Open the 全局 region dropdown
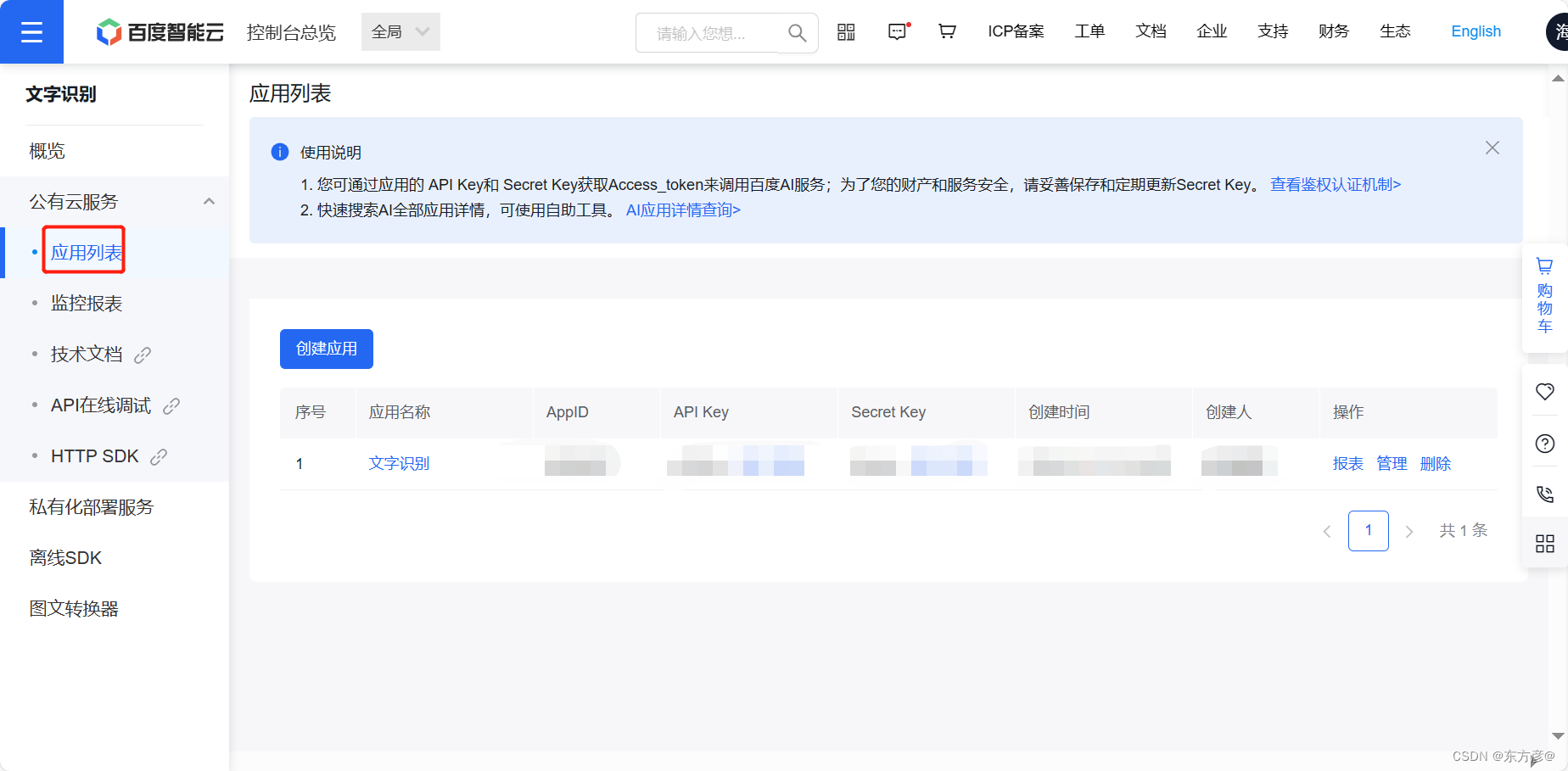This screenshot has height=771, width=1568. pyautogui.click(x=400, y=31)
